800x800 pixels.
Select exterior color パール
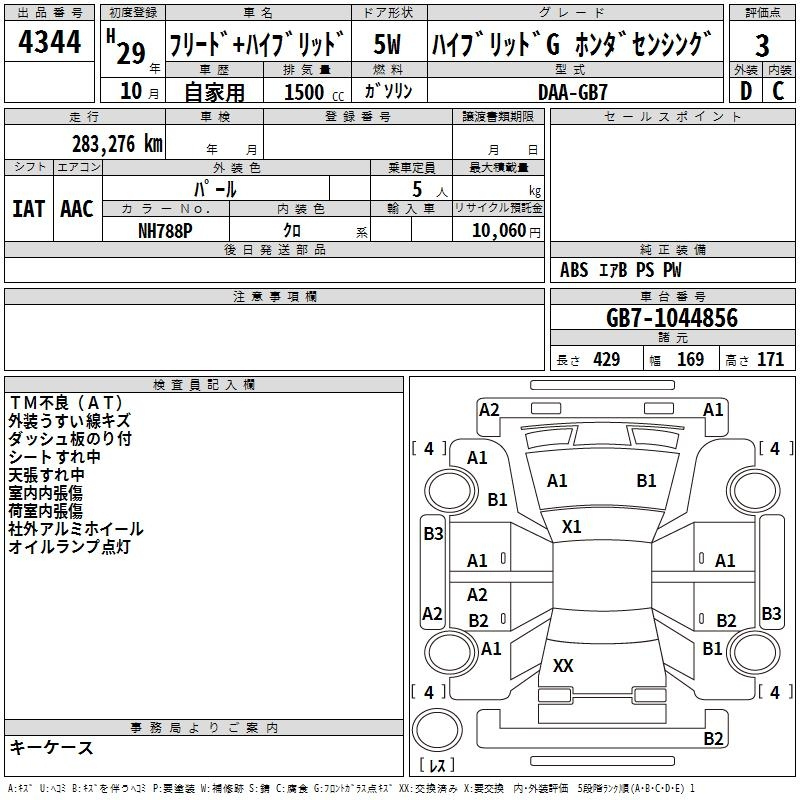click(x=215, y=189)
